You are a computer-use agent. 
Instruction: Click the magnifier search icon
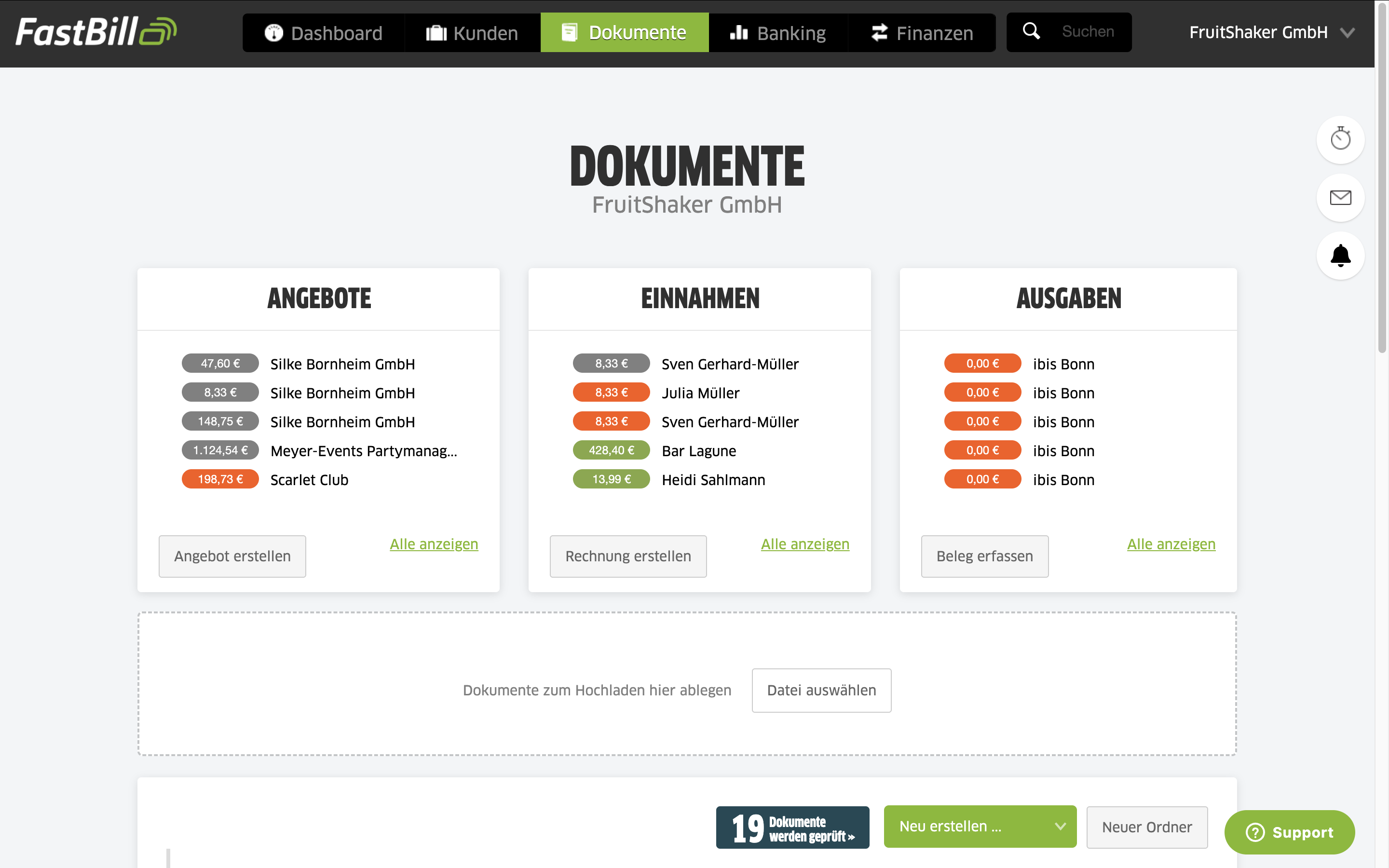click(1032, 31)
